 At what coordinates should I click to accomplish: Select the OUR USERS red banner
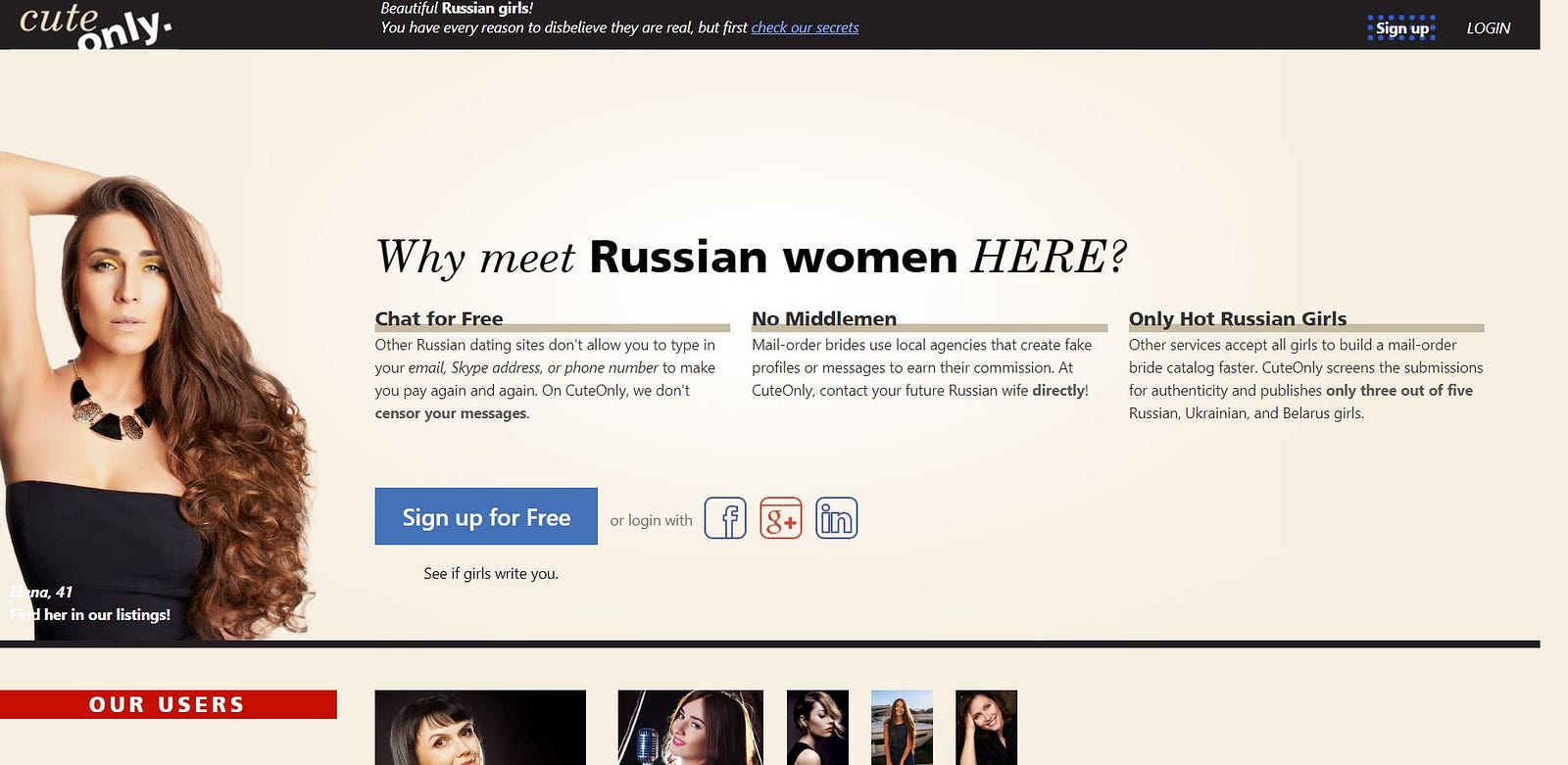[169, 704]
